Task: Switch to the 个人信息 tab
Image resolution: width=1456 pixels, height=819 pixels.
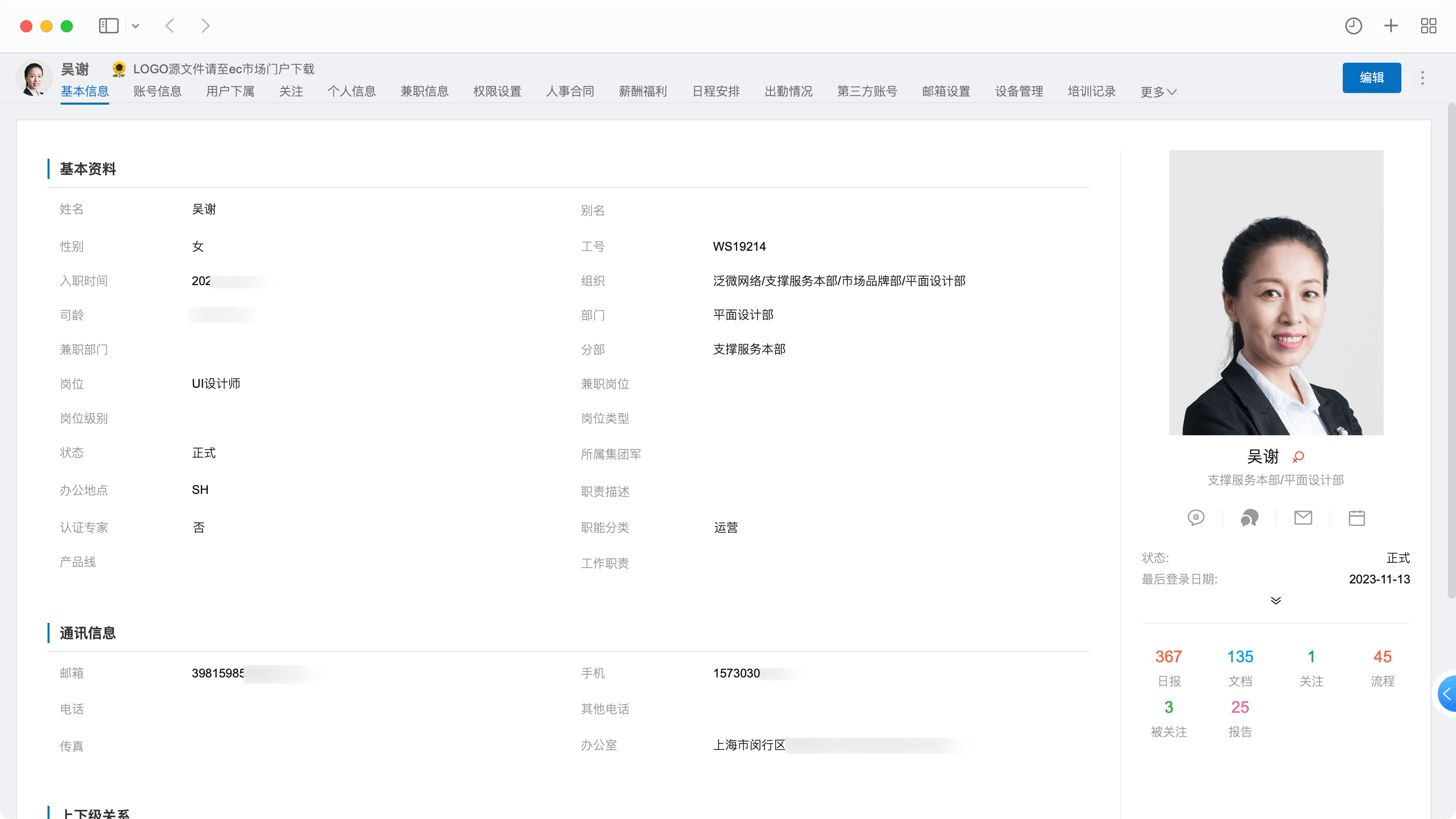Action: coord(351,92)
